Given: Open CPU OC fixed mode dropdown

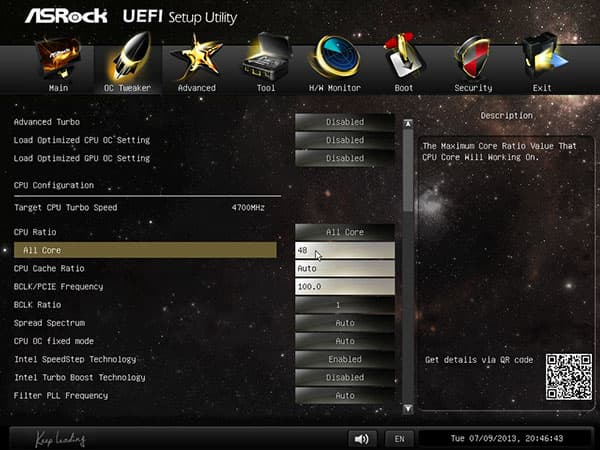Looking at the screenshot, I should 345,341.
